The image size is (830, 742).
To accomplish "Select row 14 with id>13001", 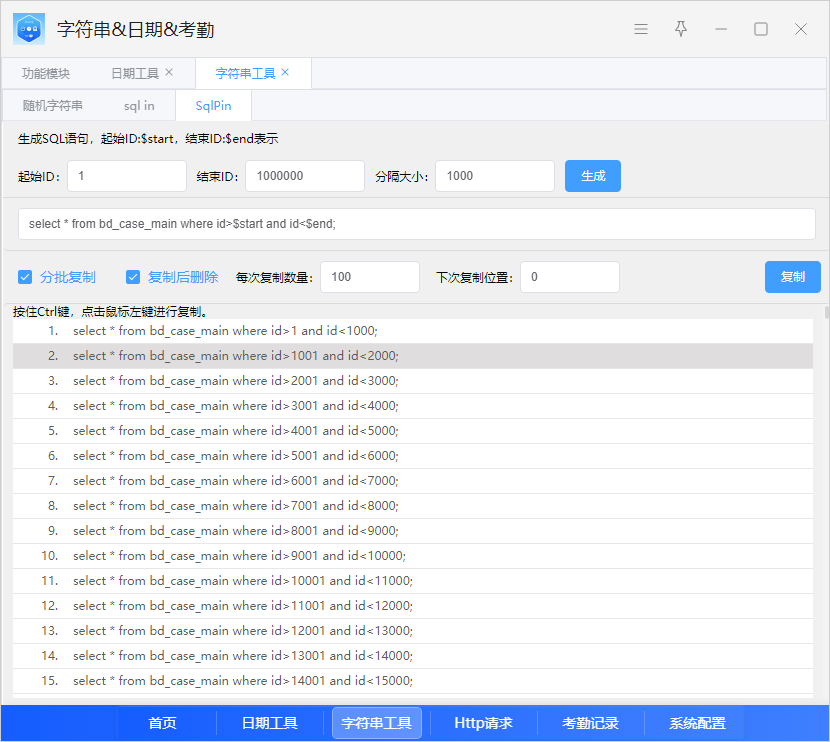I will point(413,656).
